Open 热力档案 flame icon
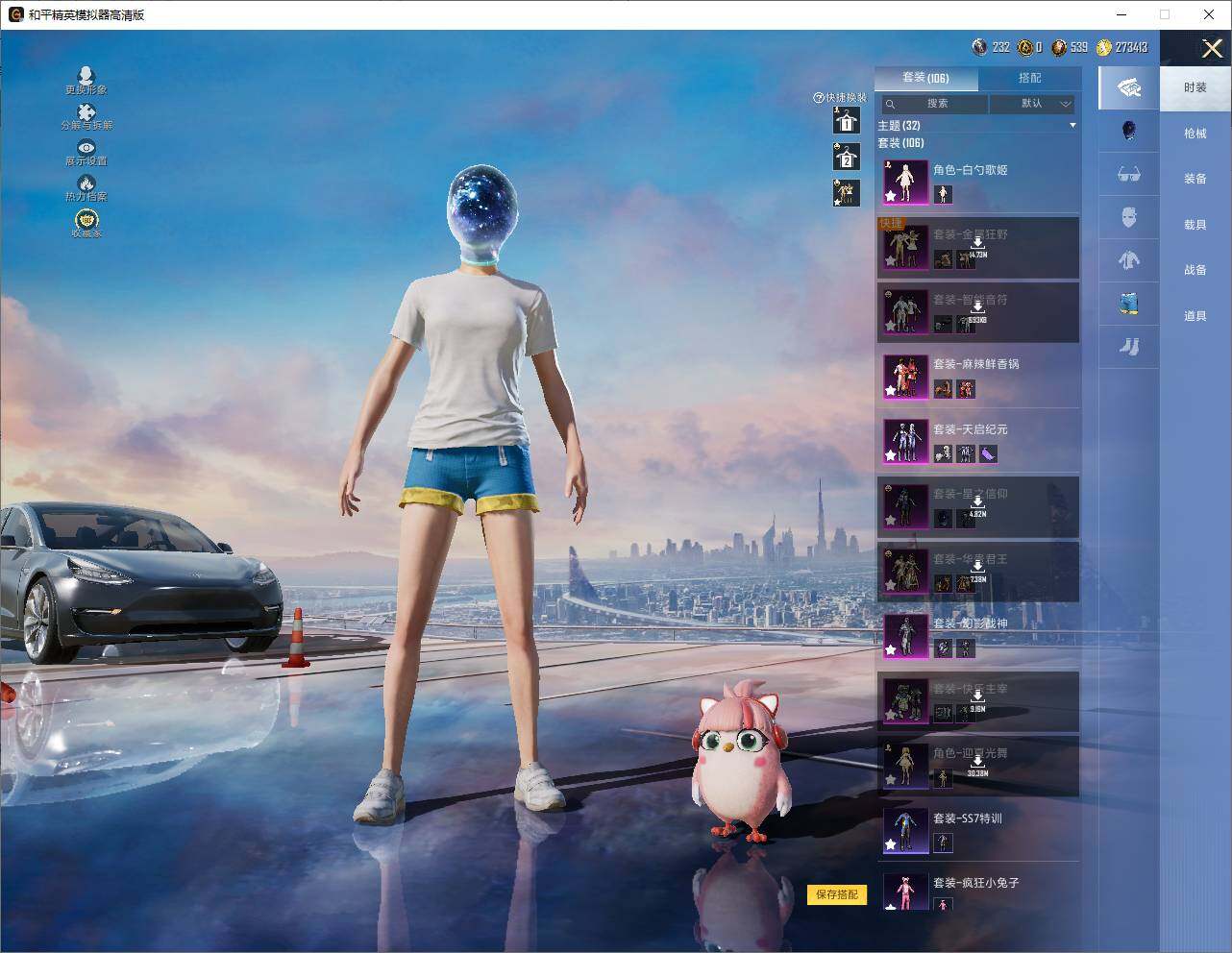Viewport: 1232px width, 953px height. point(86,187)
